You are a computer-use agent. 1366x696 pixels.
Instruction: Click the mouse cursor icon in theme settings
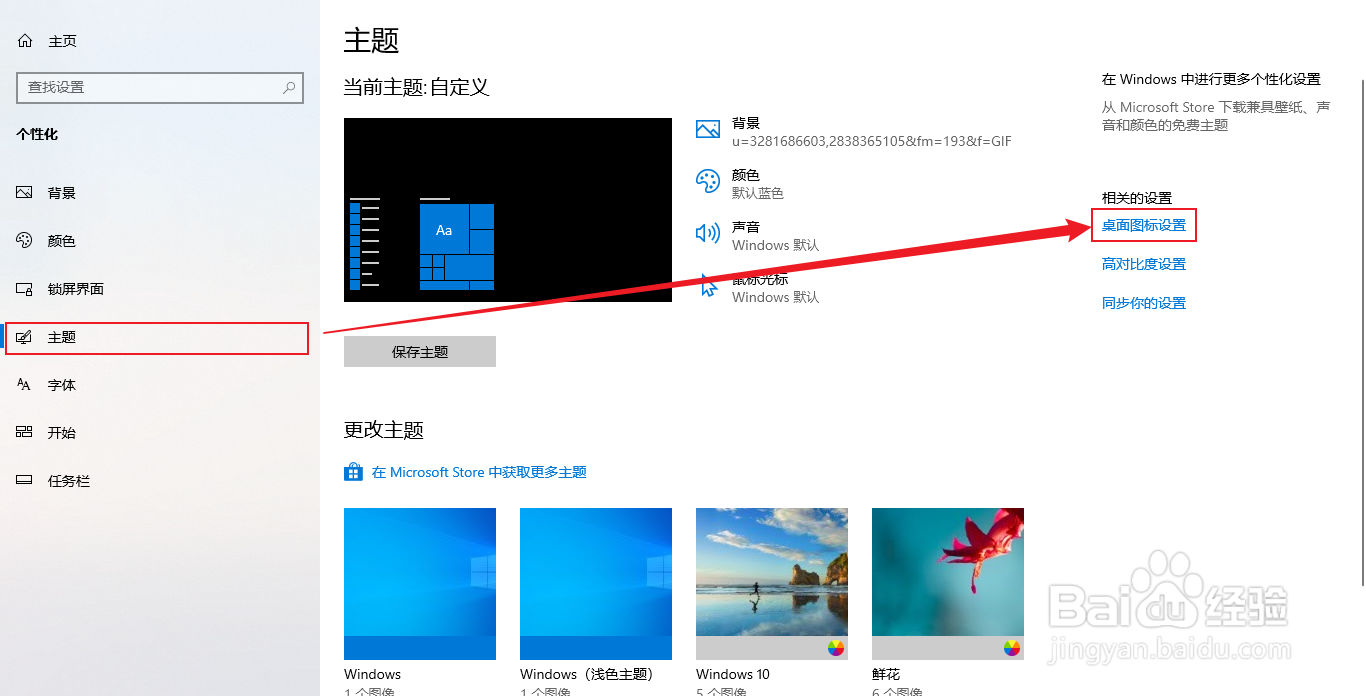[709, 285]
